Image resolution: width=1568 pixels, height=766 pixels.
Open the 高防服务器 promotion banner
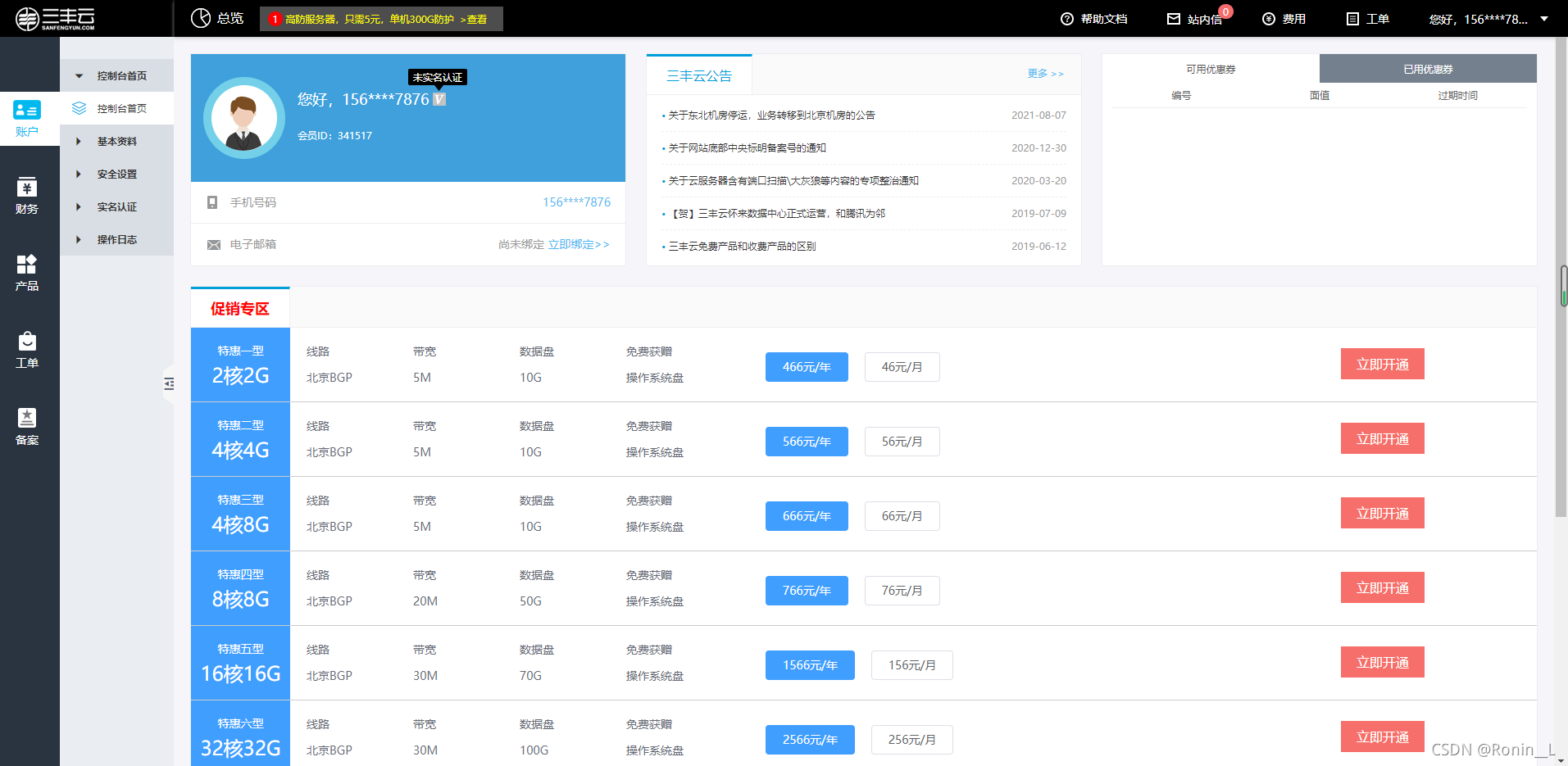[381, 19]
